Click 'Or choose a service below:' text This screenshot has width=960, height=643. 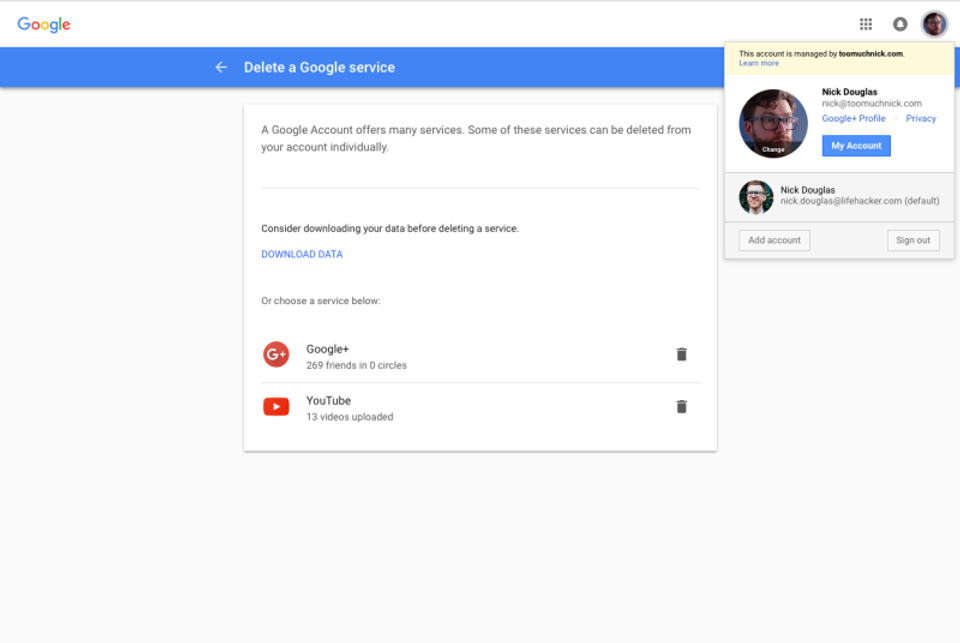pyautogui.click(x=321, y=301)
